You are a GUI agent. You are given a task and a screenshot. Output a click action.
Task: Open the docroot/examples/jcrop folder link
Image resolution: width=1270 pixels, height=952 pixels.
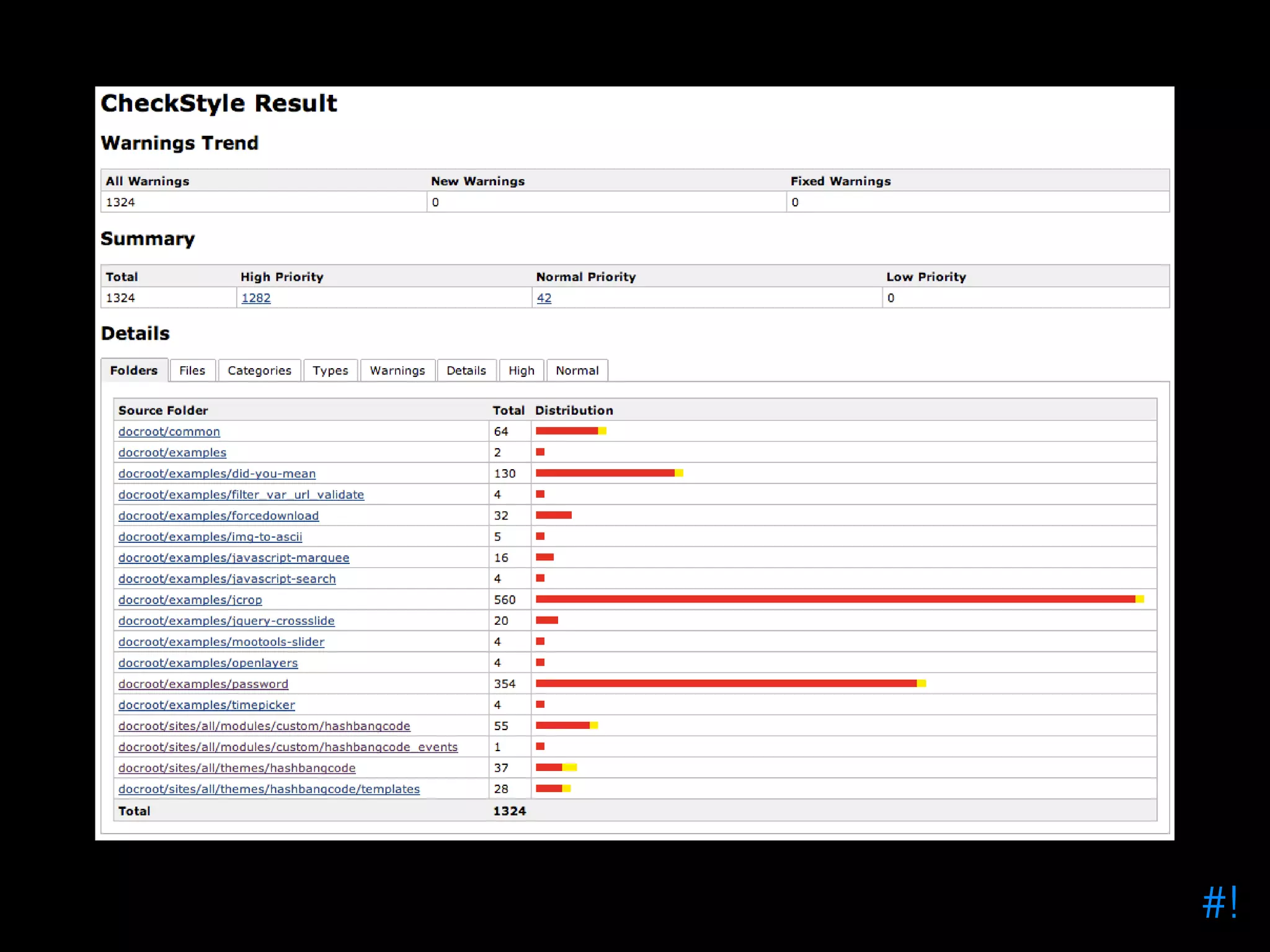[190, 600]
